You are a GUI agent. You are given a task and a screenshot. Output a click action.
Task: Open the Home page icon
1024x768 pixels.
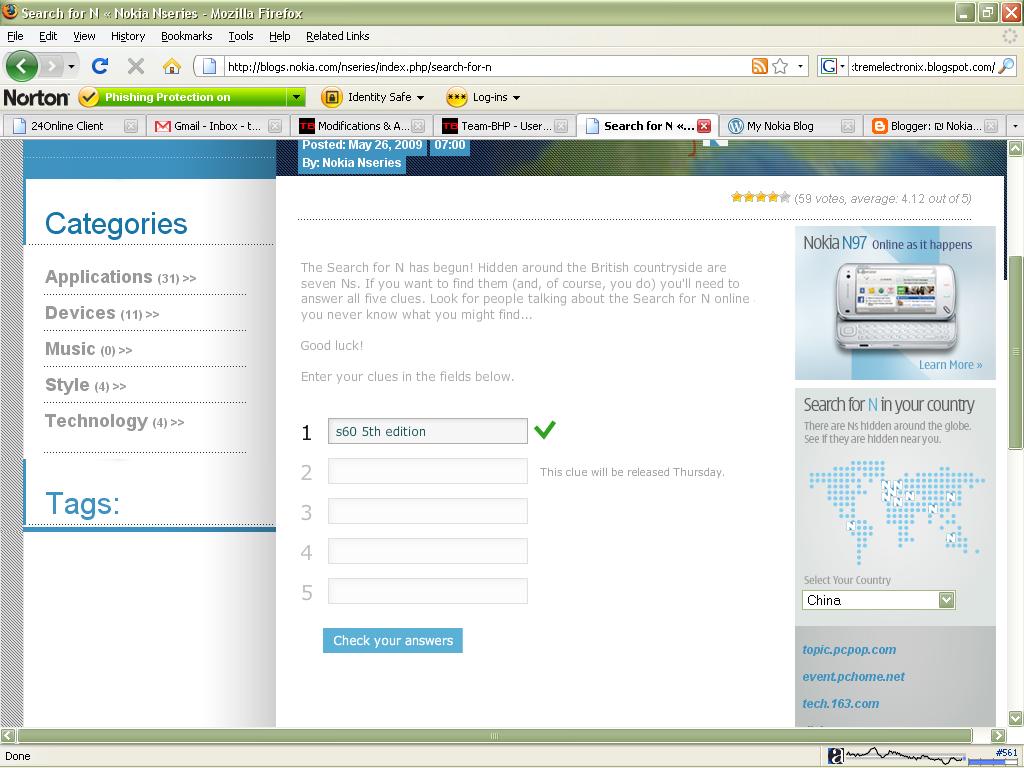tap(172, 66)
